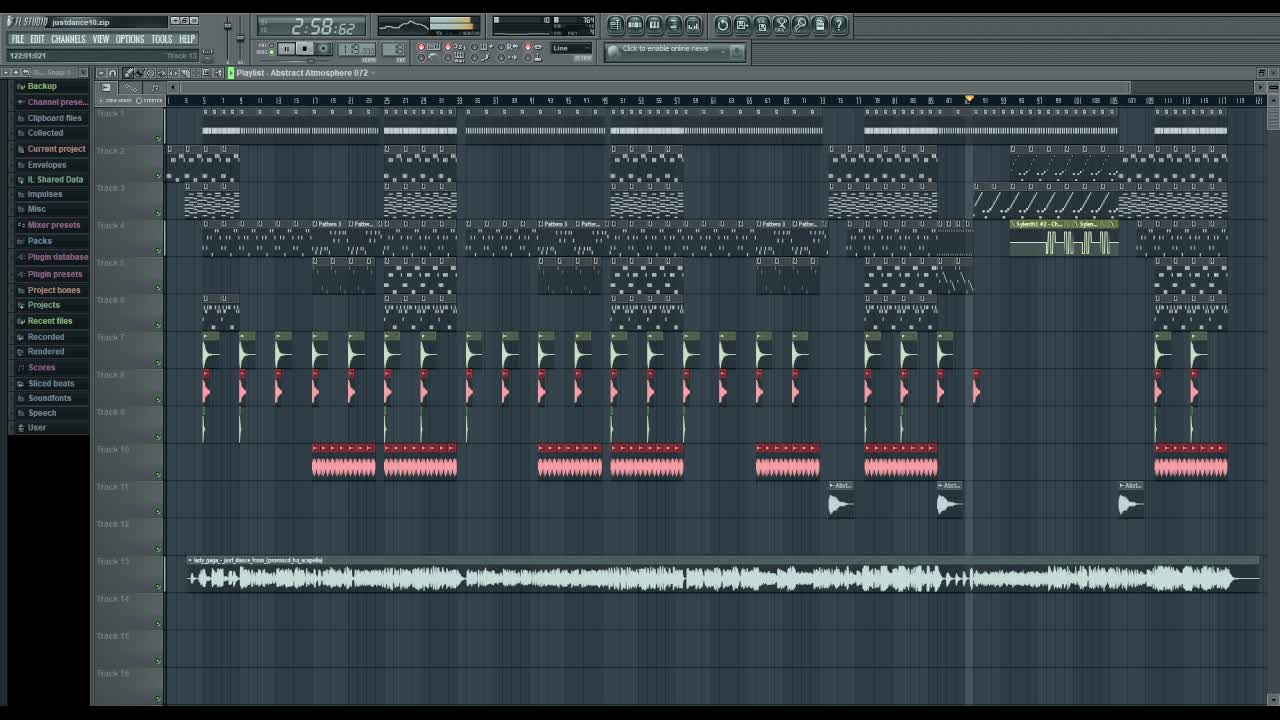Toggle the magnet snap icon in playlist
This screenshot has height=720, width=1280.
(x=112, y=73)
